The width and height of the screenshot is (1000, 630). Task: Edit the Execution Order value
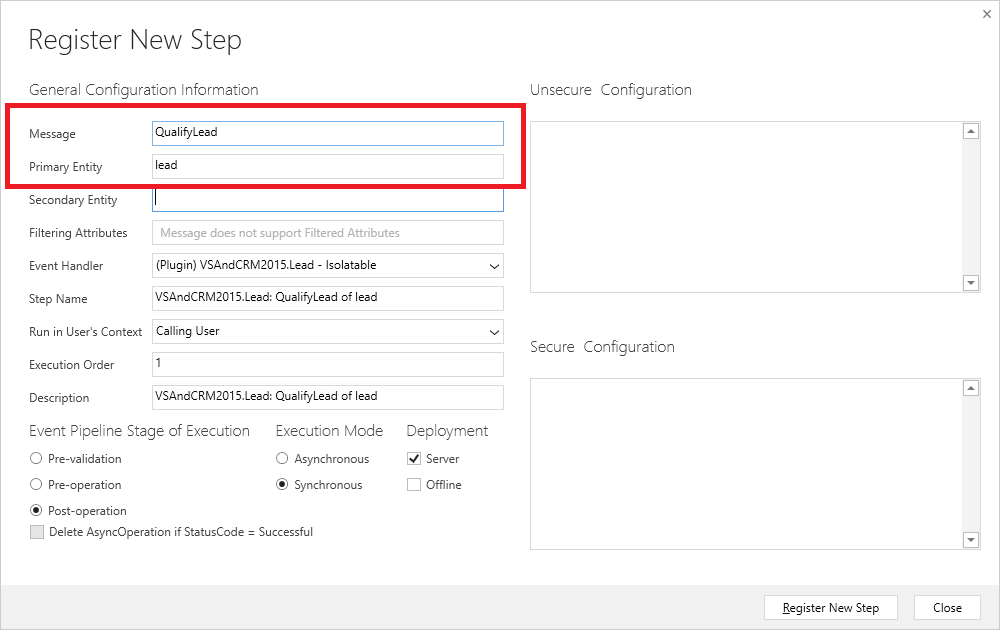point(327,364)
